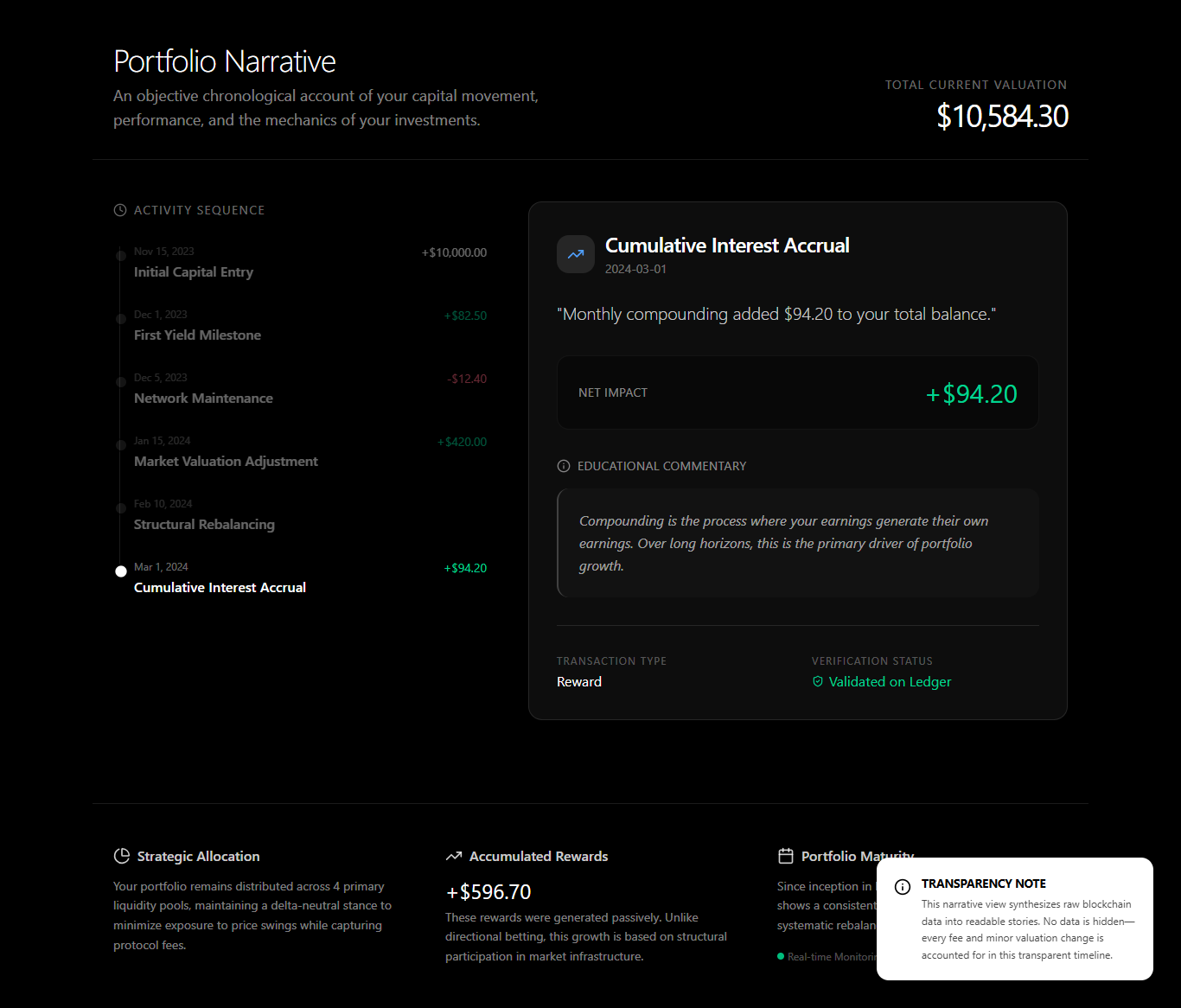Click the pie chart icon for Strategic Allocation

122,856
